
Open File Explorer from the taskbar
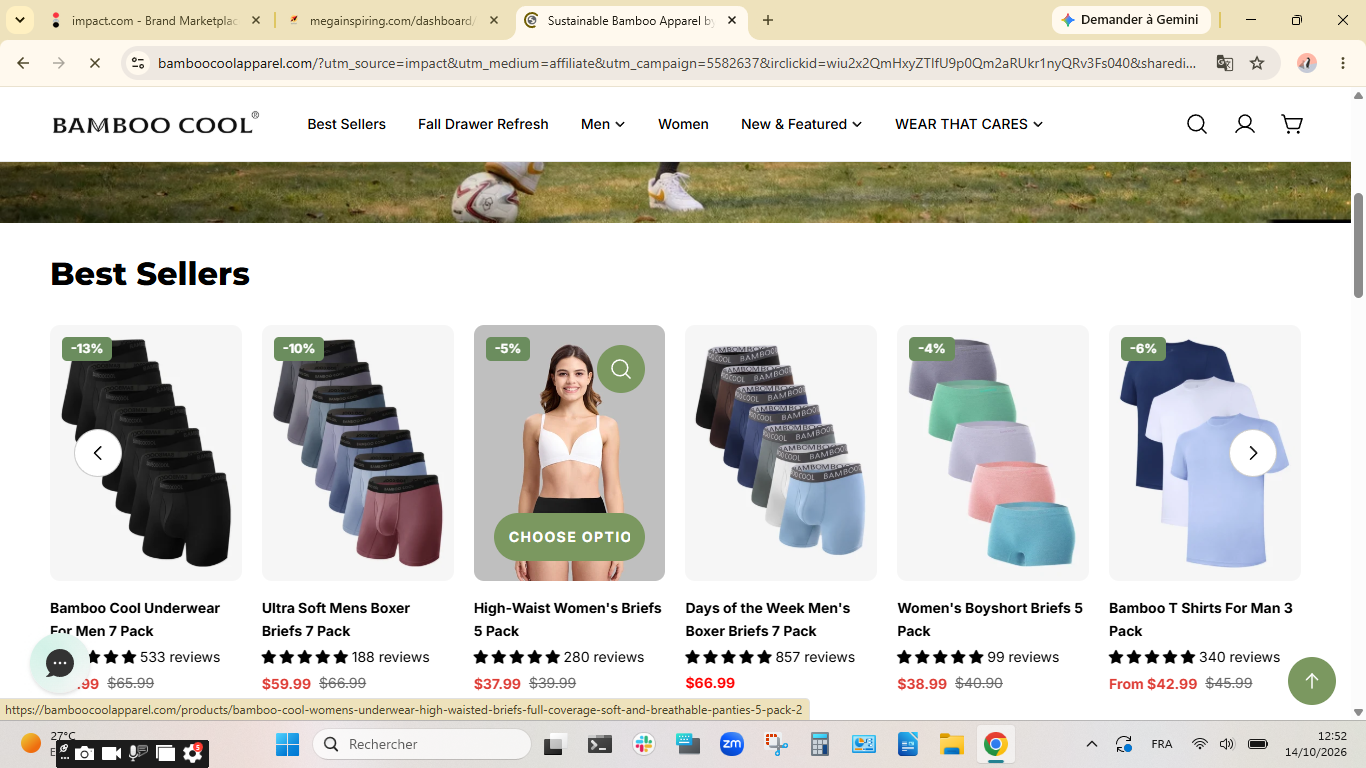click(x=951, y=744)
